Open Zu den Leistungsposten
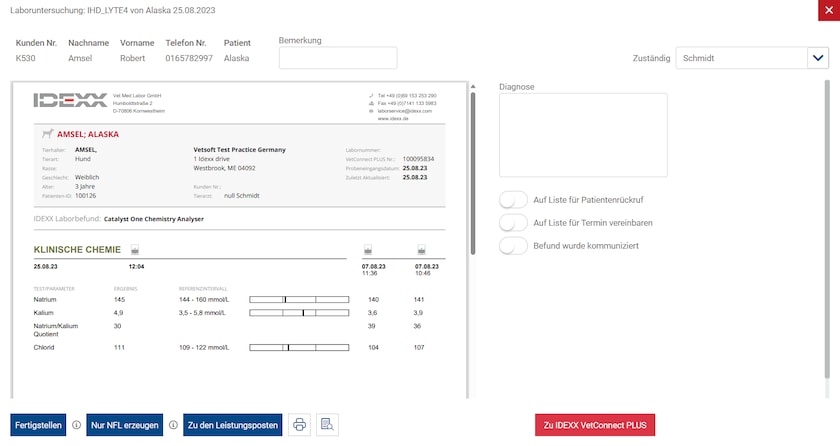Screen dimensions: 840x446 232,425
